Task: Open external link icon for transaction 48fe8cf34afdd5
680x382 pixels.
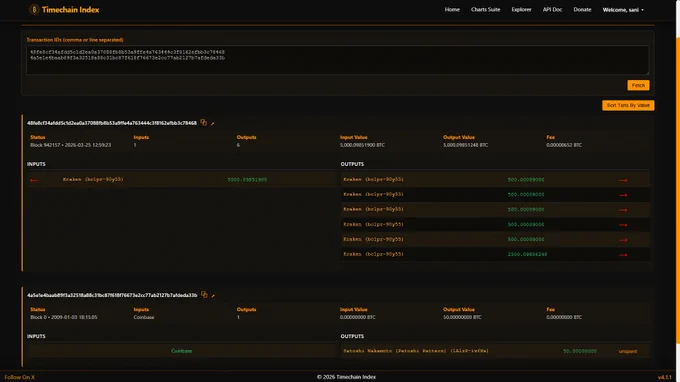Action: tap(212, 124)
